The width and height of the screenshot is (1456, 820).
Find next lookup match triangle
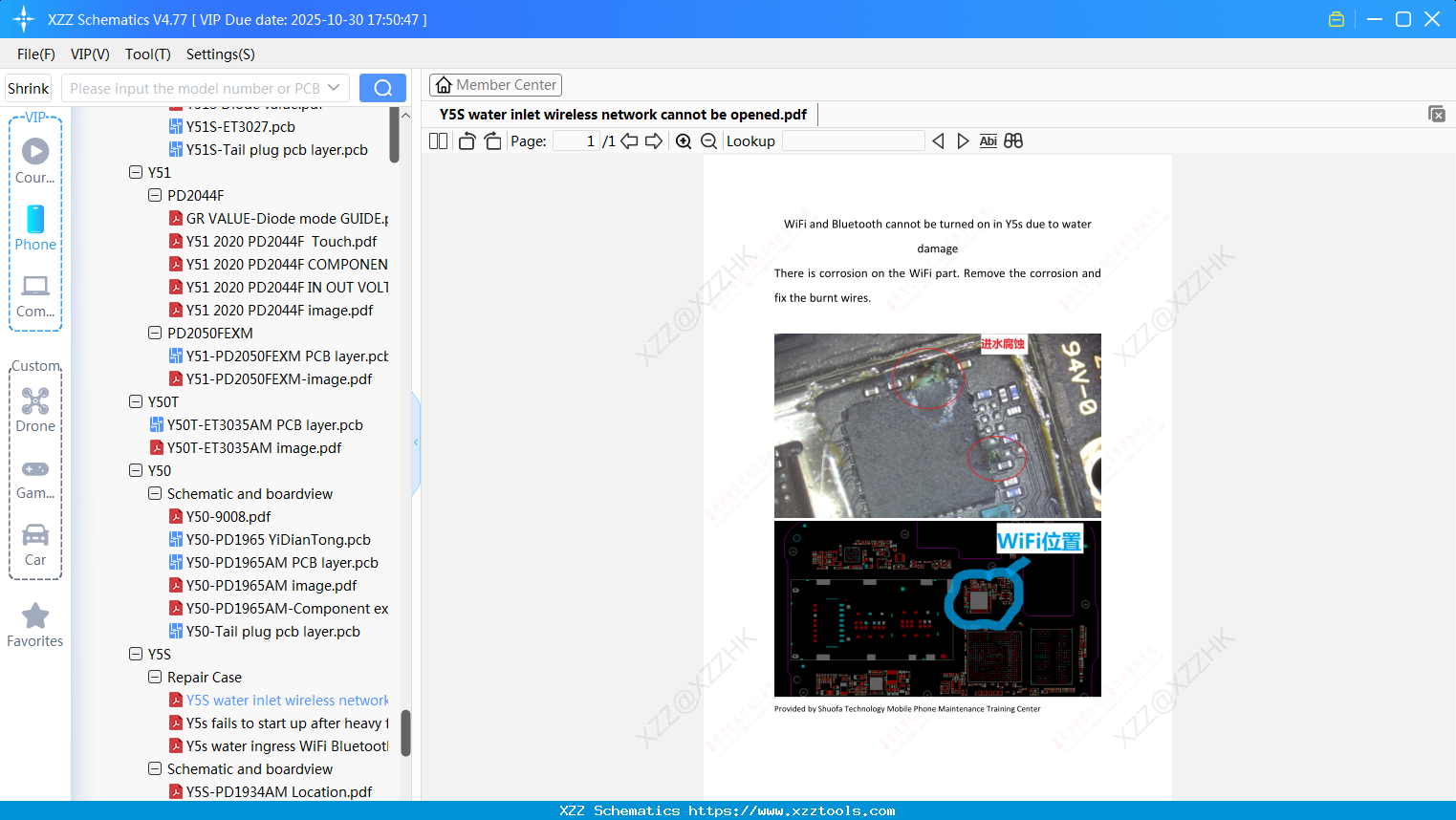(963, 141)
